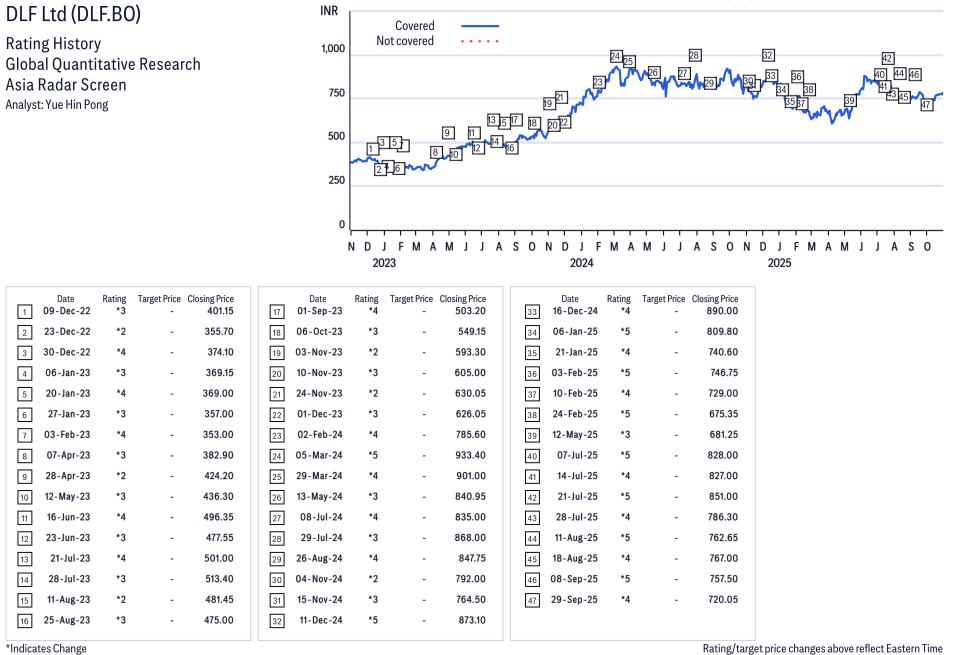Select chart marker 42 on the chart
This screenshot has height=655, width=954.
[887, 58]
